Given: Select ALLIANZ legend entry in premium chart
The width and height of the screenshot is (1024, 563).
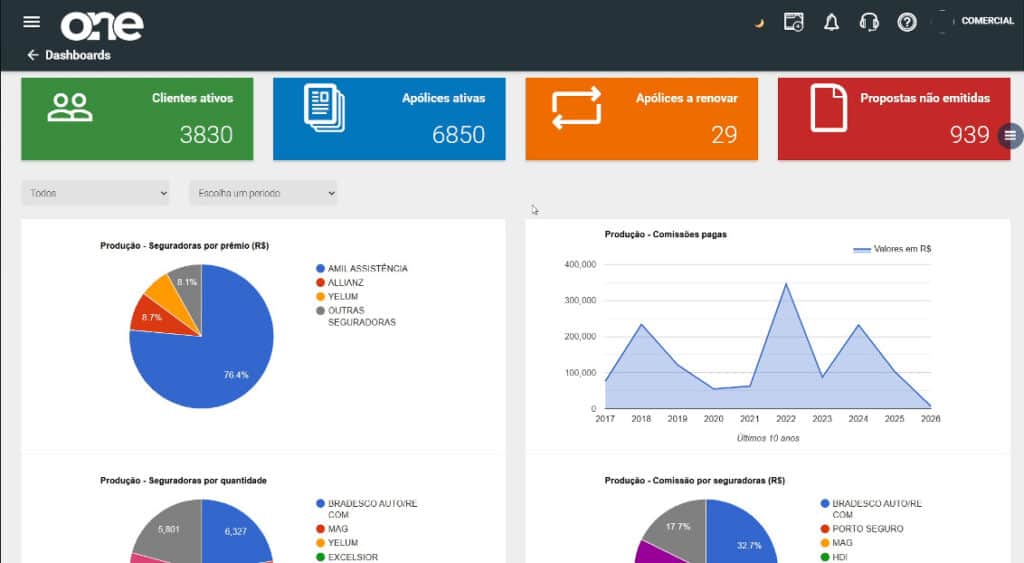Looking at the screenshot, I should 340,283.
